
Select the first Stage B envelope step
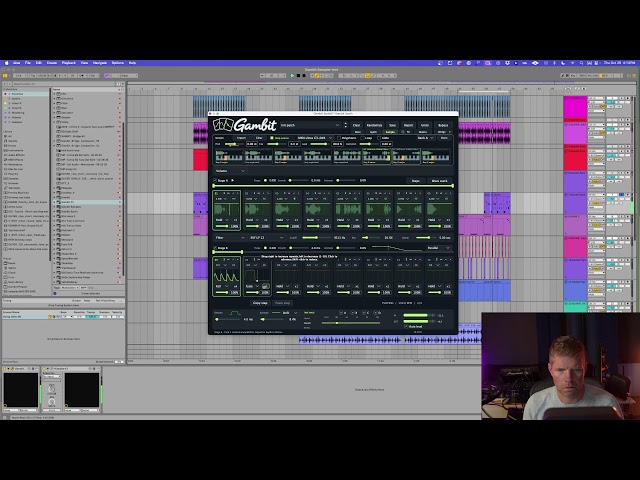(x=227, y=276)
